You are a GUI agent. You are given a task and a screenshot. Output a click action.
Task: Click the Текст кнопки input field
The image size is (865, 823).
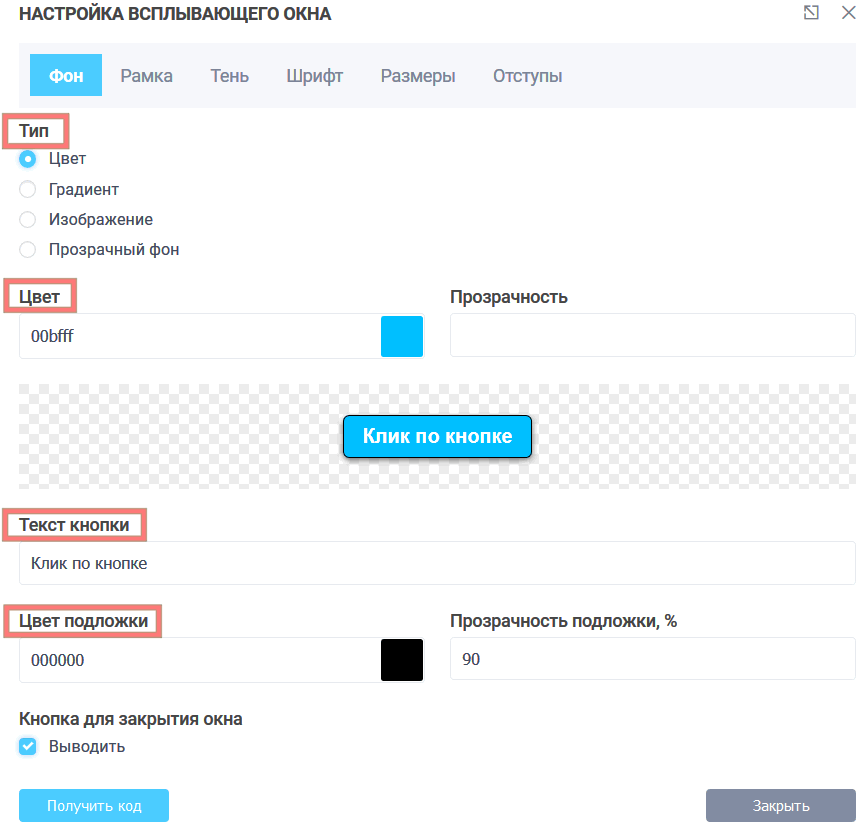click(437, 563)
